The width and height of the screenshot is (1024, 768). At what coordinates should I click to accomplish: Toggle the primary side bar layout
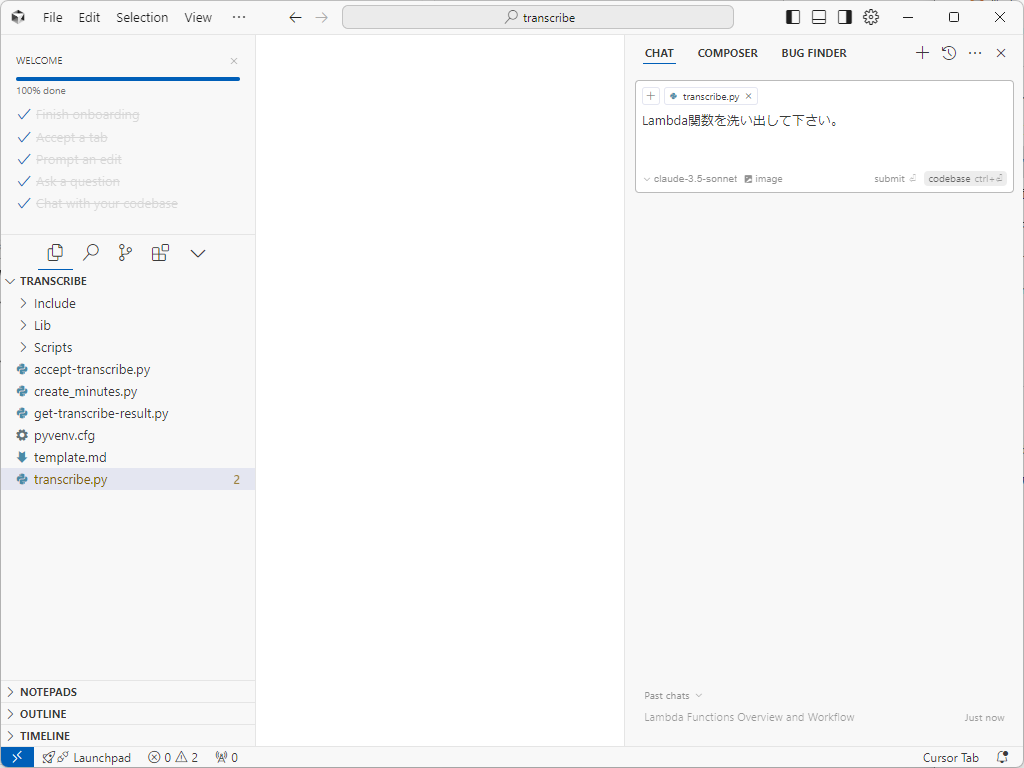pos(793,17)
